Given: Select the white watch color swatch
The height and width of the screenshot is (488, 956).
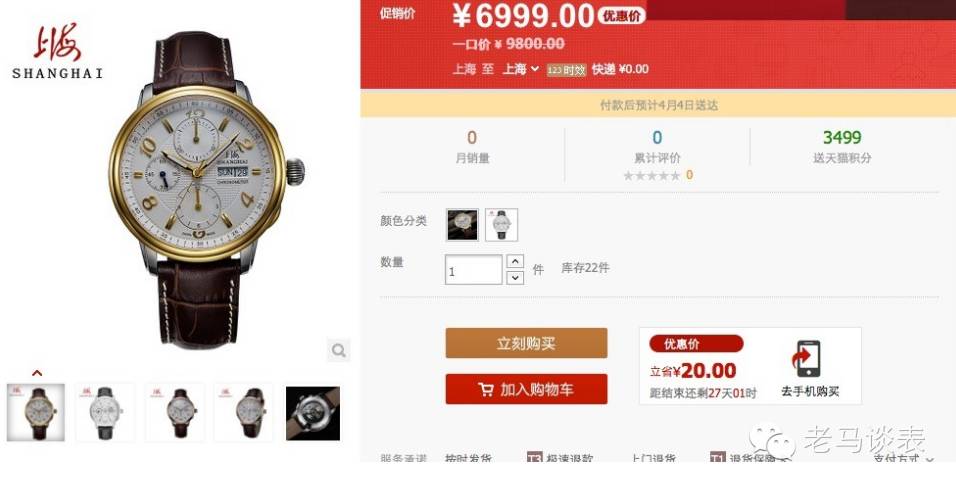Looking at the screenshot, I should (501, 224).
